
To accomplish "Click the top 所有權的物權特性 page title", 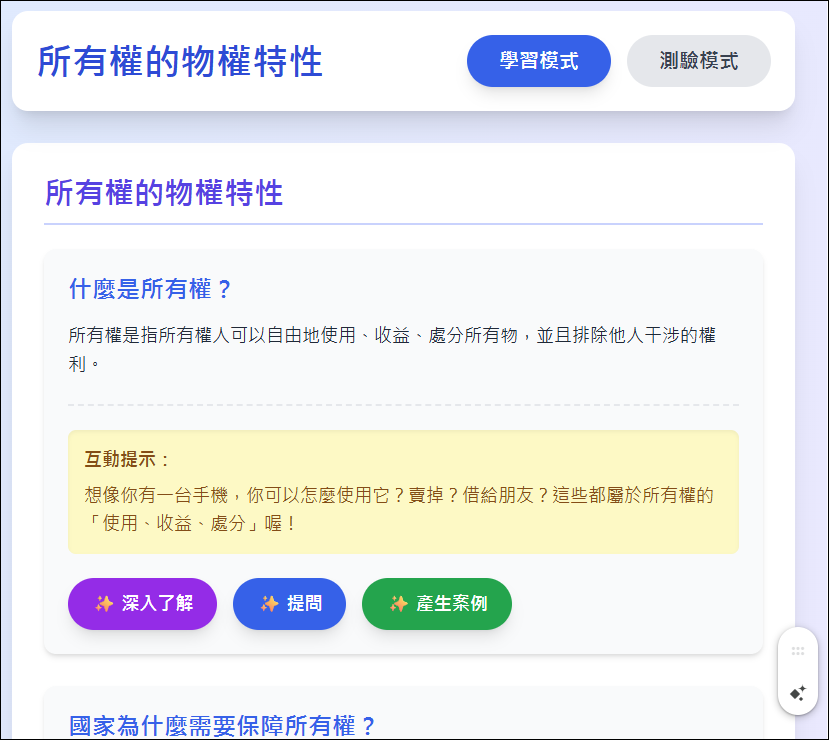I will point(180,61).
